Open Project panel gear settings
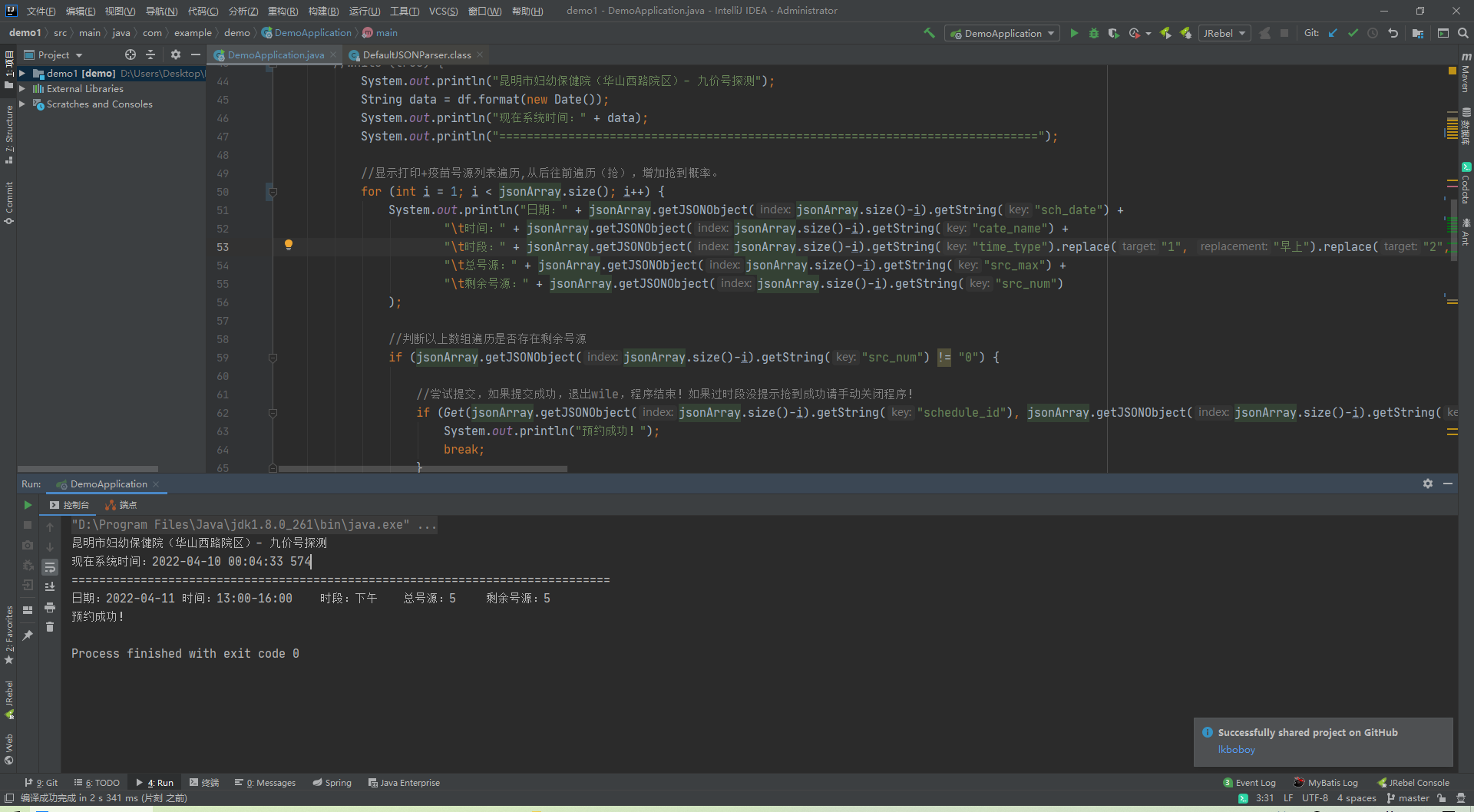The image size is (1474, 812). point(176,54)
